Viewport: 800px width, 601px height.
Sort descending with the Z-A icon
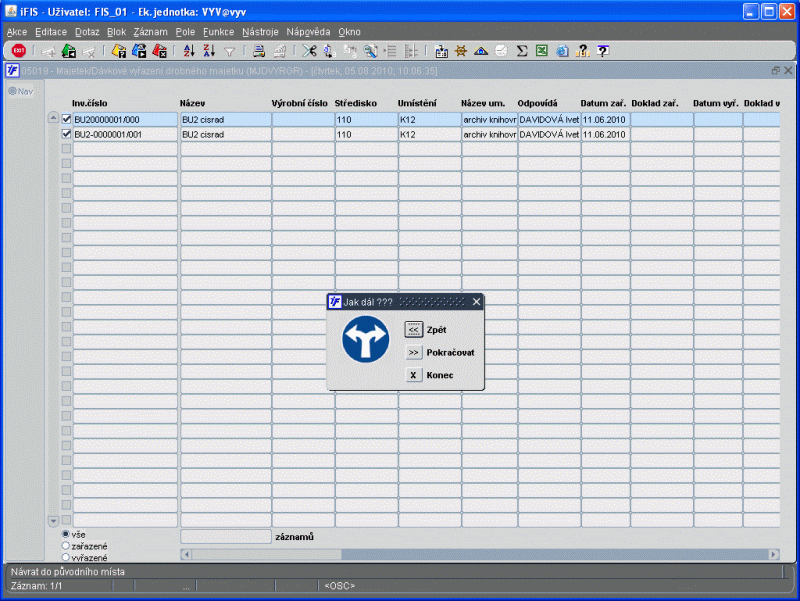[x=209, y=51]
